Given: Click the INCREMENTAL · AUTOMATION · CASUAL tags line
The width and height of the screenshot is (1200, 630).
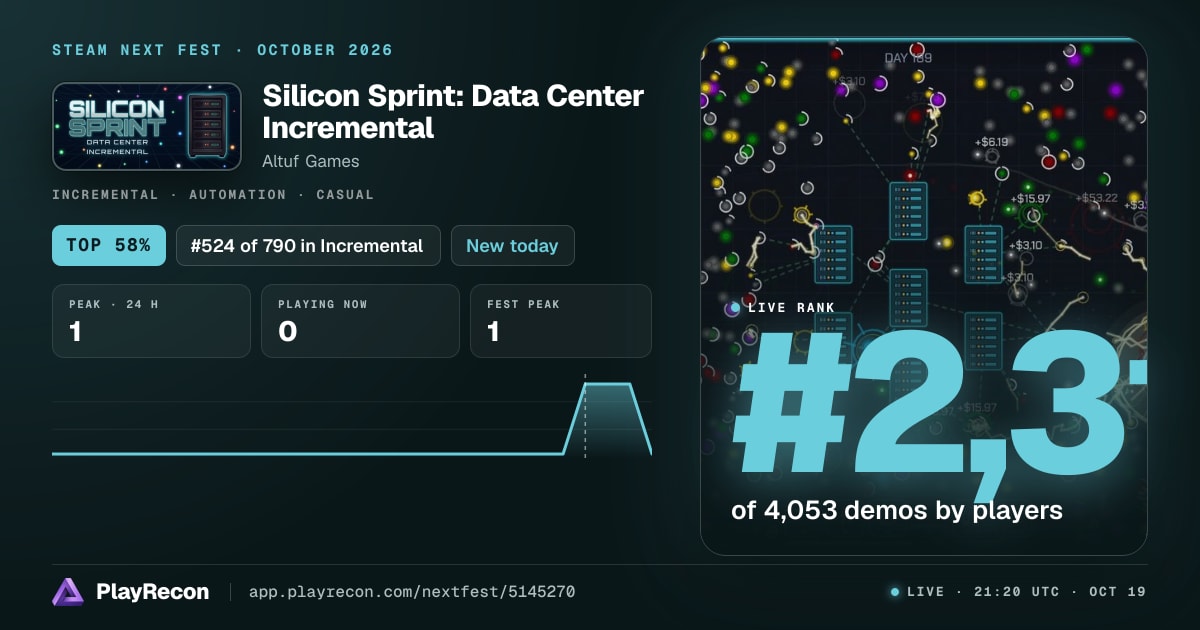Looking at the screenshot, I should (x=213, y=195).
